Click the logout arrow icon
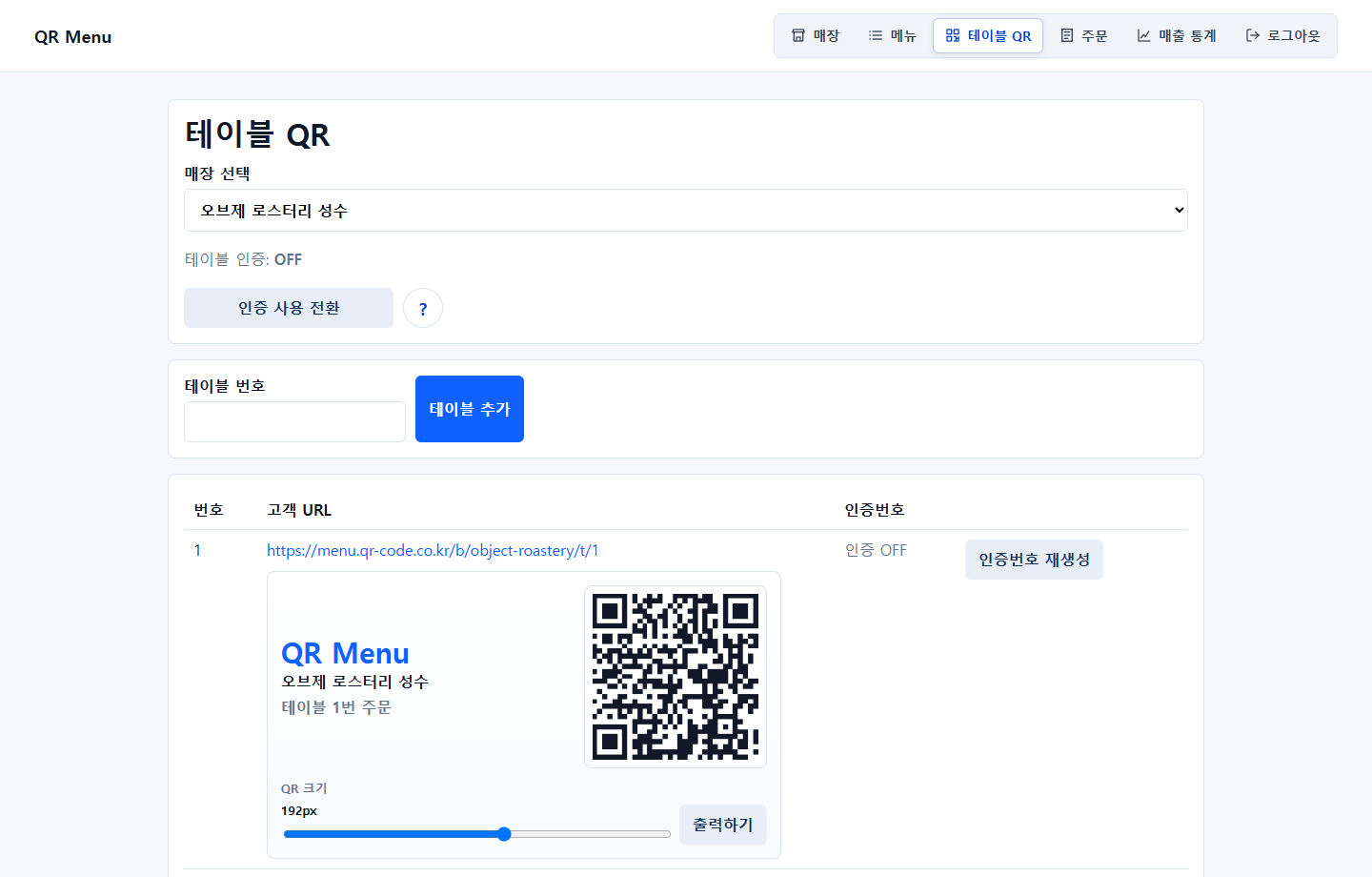Image resolution: width=1372 pixels, height=877 pixels. 1253,35
